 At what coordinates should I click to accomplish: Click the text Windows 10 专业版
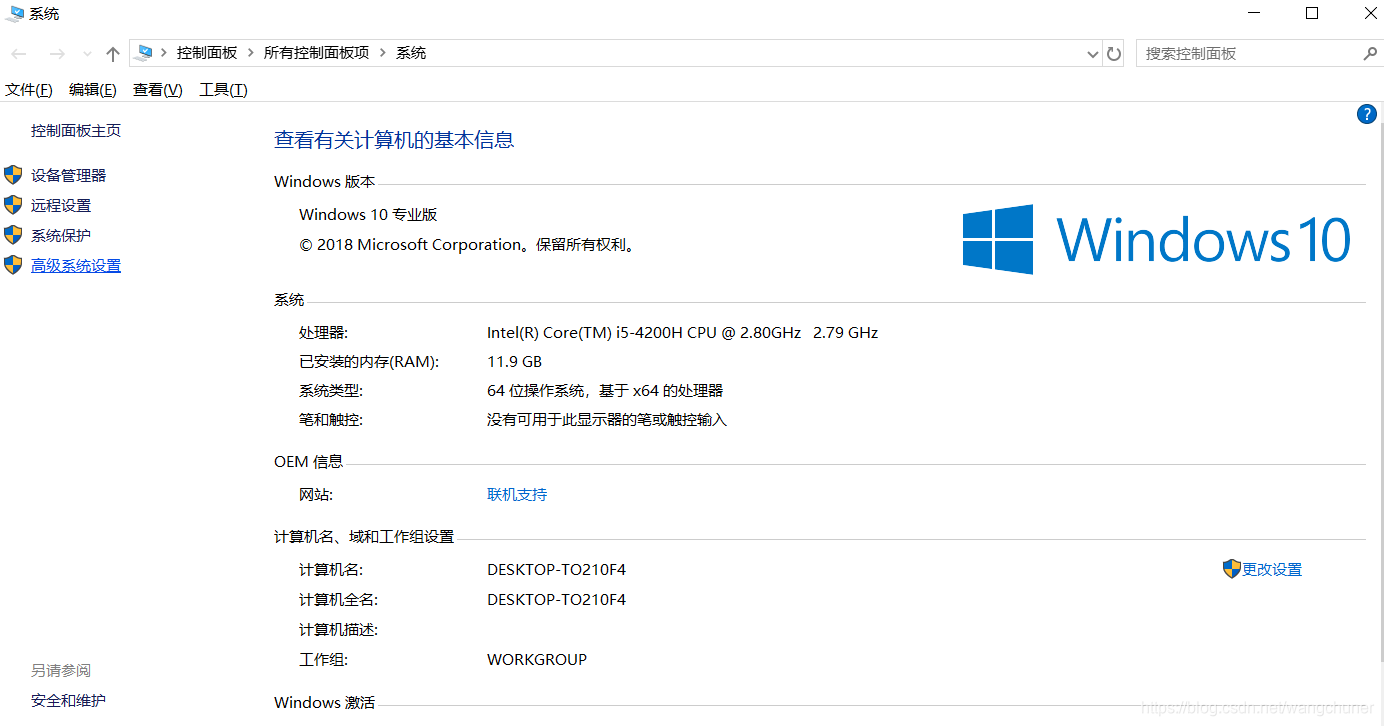click(x=368, y=215)
